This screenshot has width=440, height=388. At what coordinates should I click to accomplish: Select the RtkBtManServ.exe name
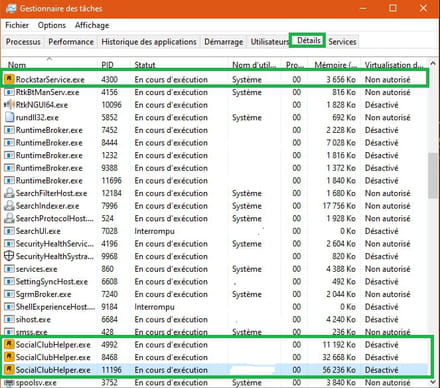coord(47,92)
